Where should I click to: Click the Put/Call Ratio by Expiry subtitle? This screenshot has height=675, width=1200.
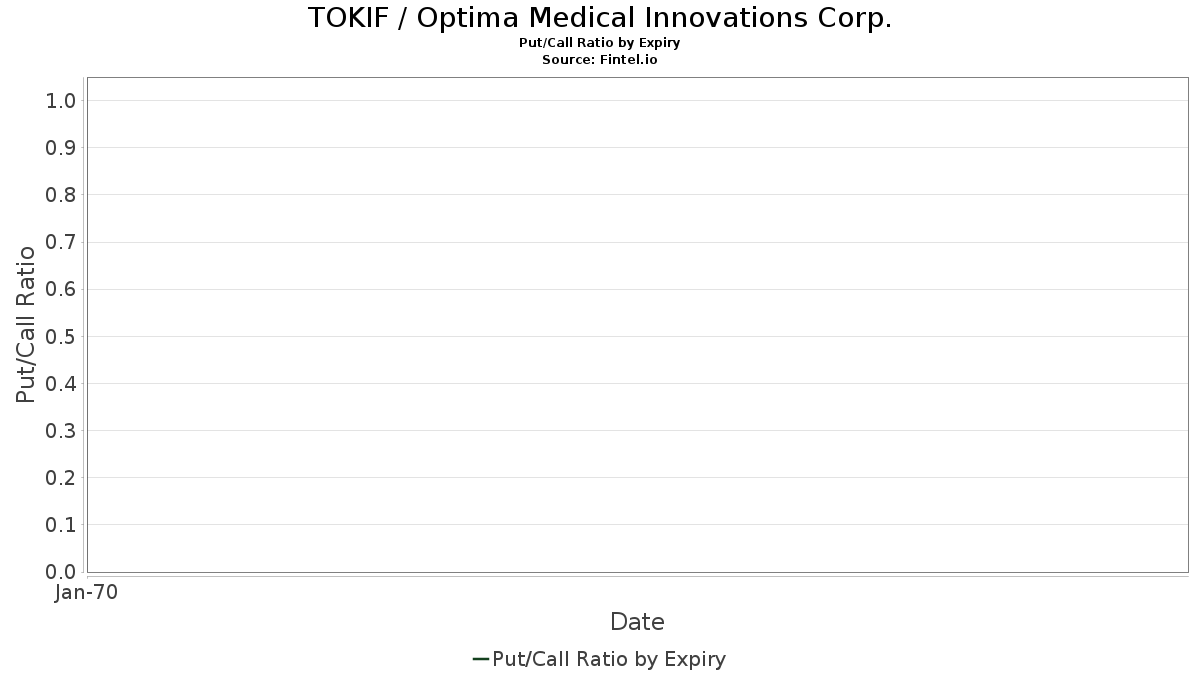click(600, 43)
